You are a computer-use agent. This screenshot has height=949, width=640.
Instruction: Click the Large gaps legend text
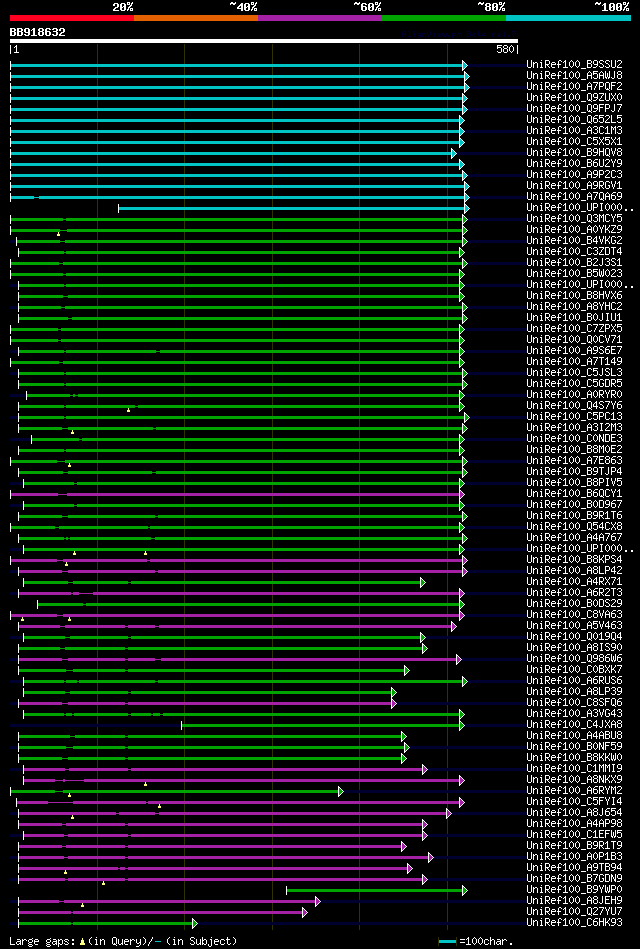click(x=123, y=942)
